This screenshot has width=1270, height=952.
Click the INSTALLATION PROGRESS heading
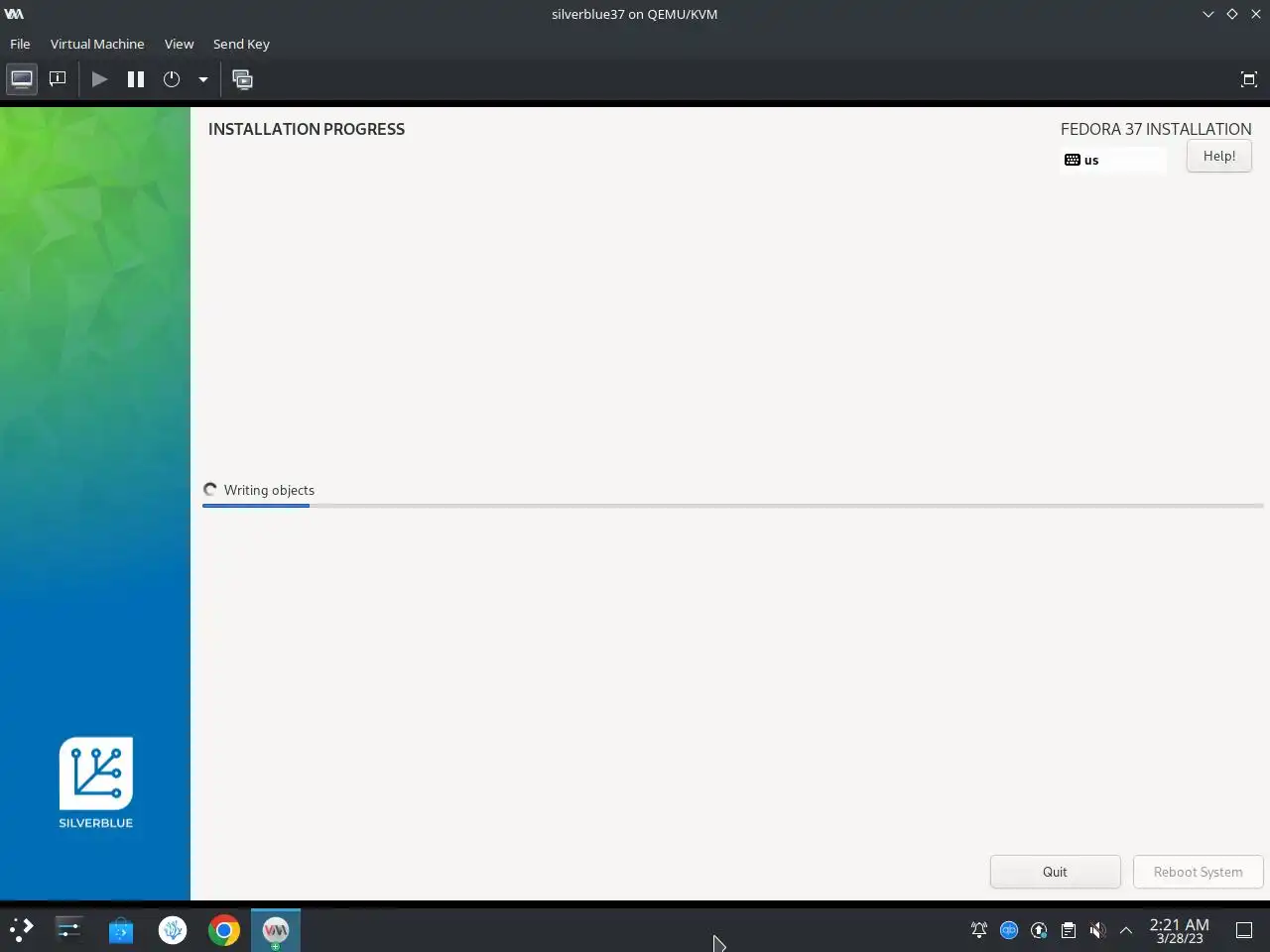(307, 129)
